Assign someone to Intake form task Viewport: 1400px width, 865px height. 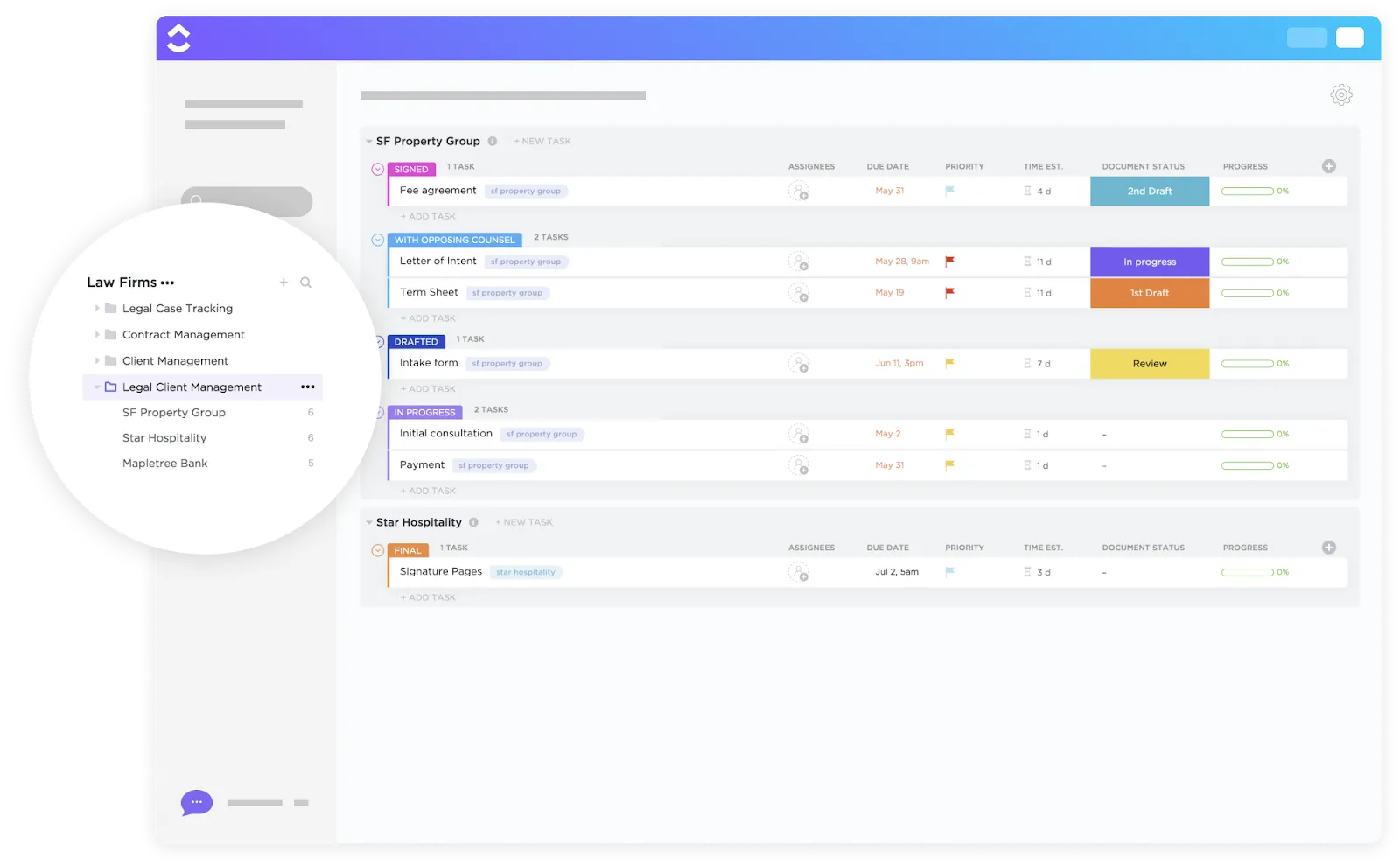pos(798,363)
